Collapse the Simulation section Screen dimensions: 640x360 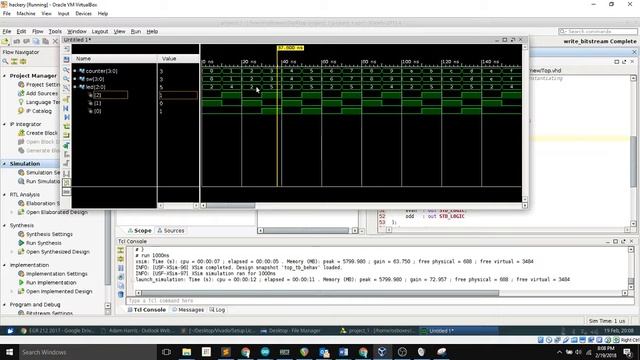tap(4, 164)
